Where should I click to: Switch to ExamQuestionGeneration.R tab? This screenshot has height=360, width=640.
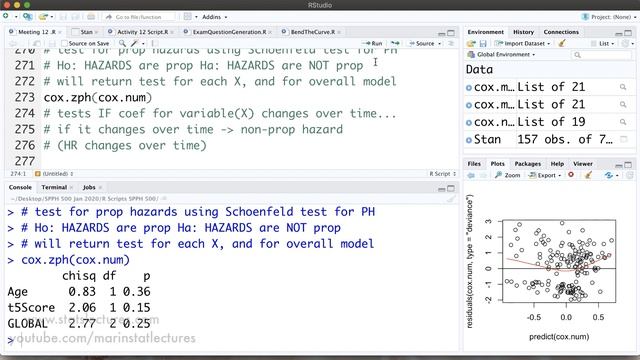coord(229,32)
